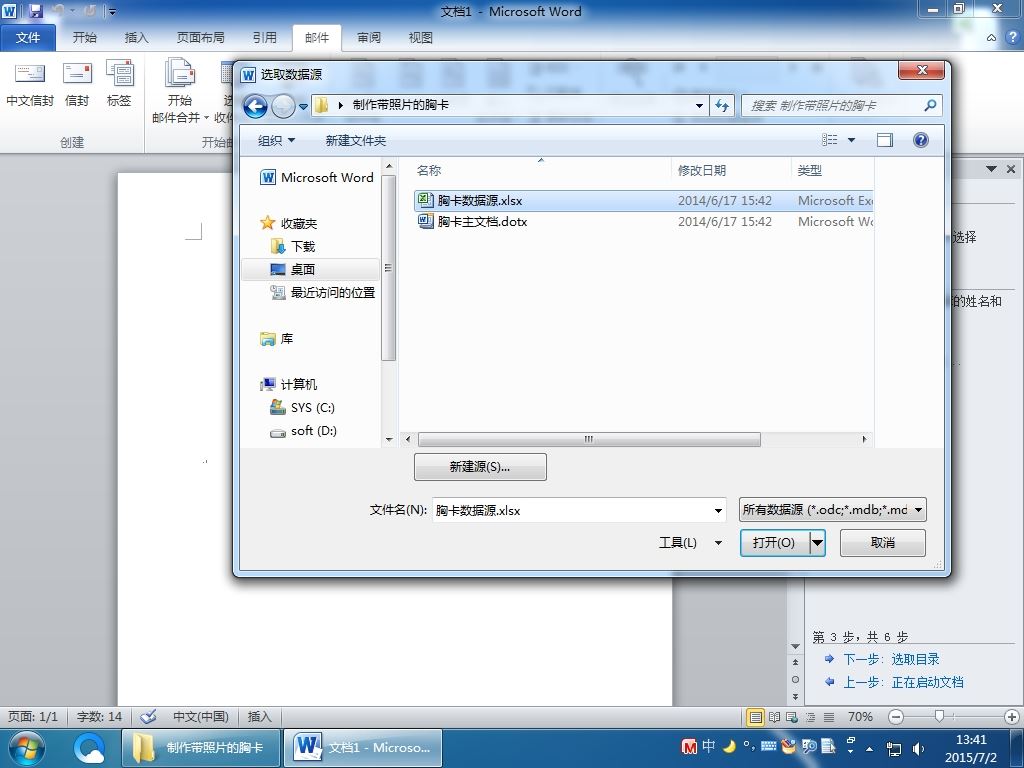Click the Windows Start button
The width and height of the screenshot is (1024, 768).
pyautogui.click(x=26, y=748)
